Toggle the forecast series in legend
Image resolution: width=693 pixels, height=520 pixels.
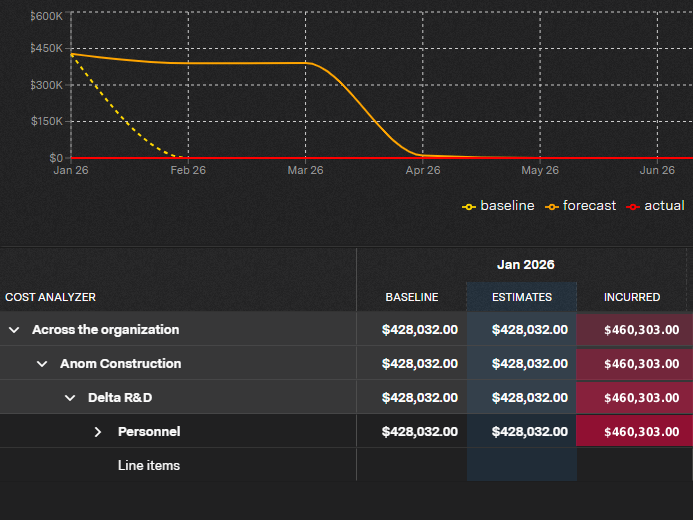click(x=580, y=206)
